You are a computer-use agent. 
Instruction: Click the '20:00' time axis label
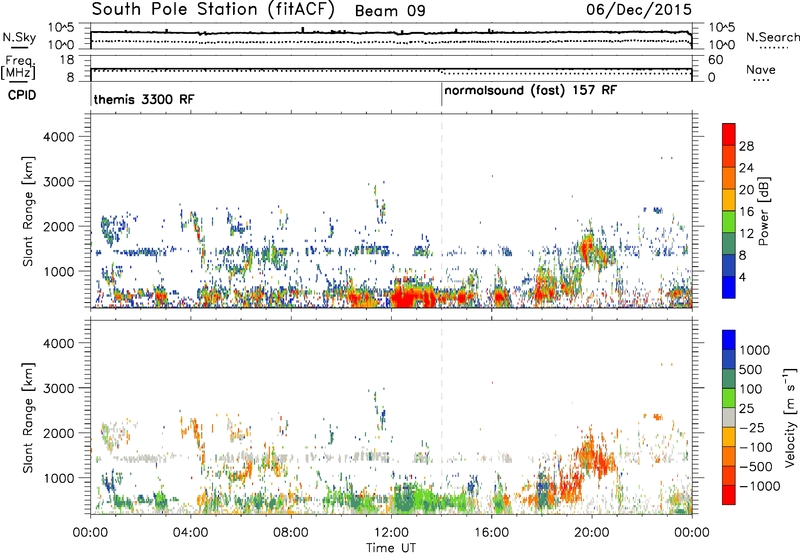(592, 533)
